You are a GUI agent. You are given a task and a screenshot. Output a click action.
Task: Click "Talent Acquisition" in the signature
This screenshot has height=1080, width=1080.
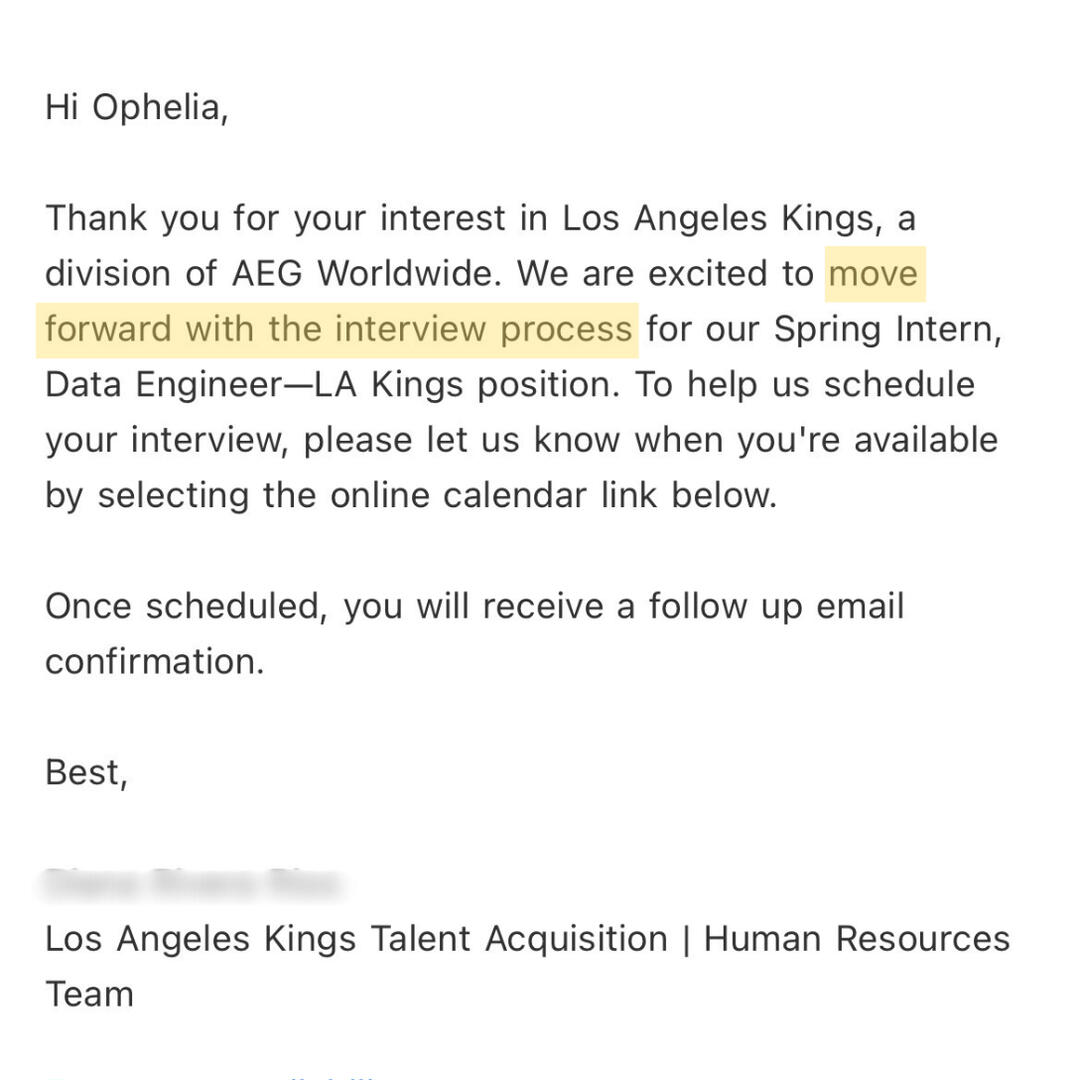(519, 939)
